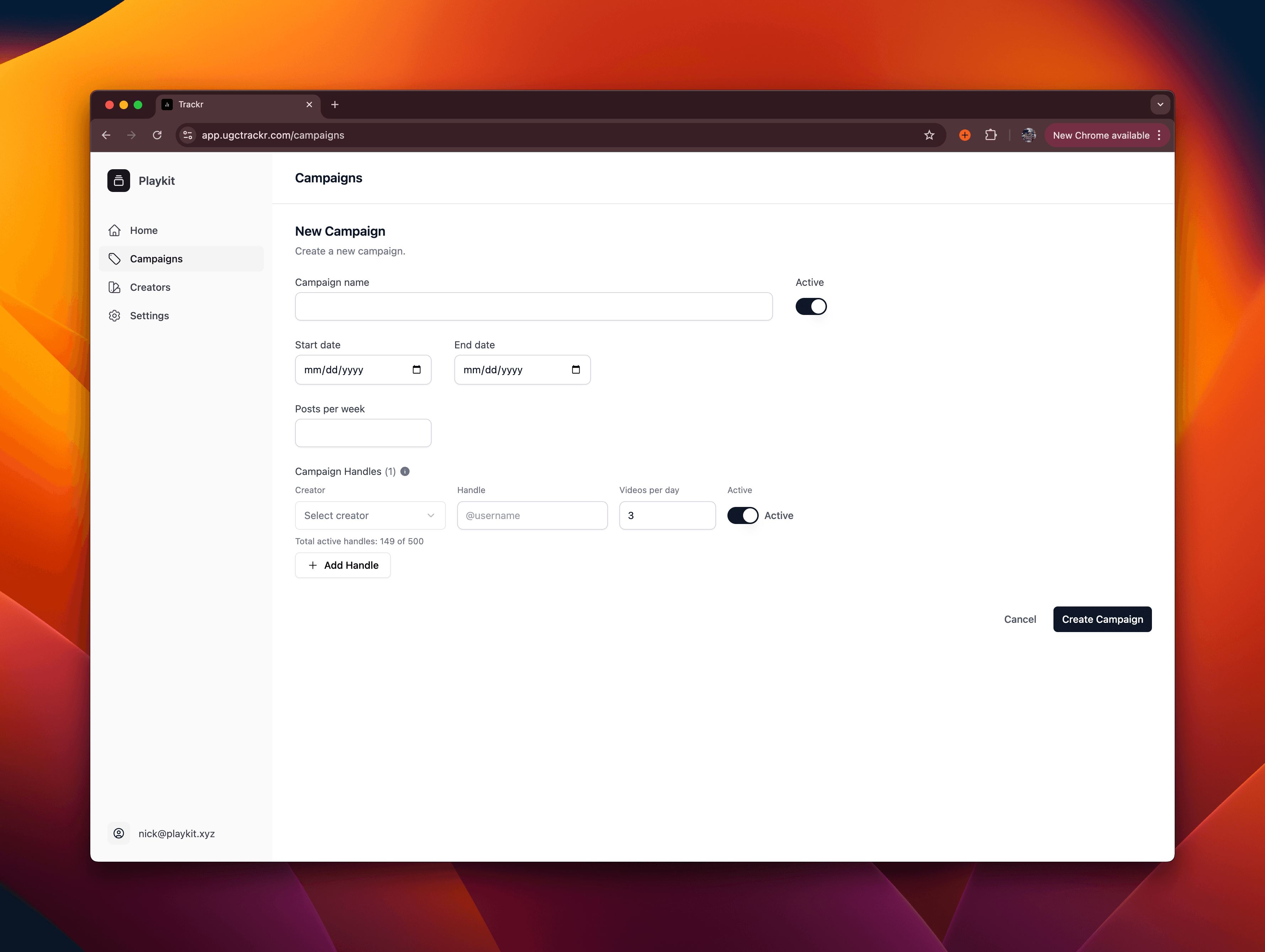The height and width of the screenshot is (952, 1265).
Task: Edit the Videos per day value
Action: (x=667, y=516)
